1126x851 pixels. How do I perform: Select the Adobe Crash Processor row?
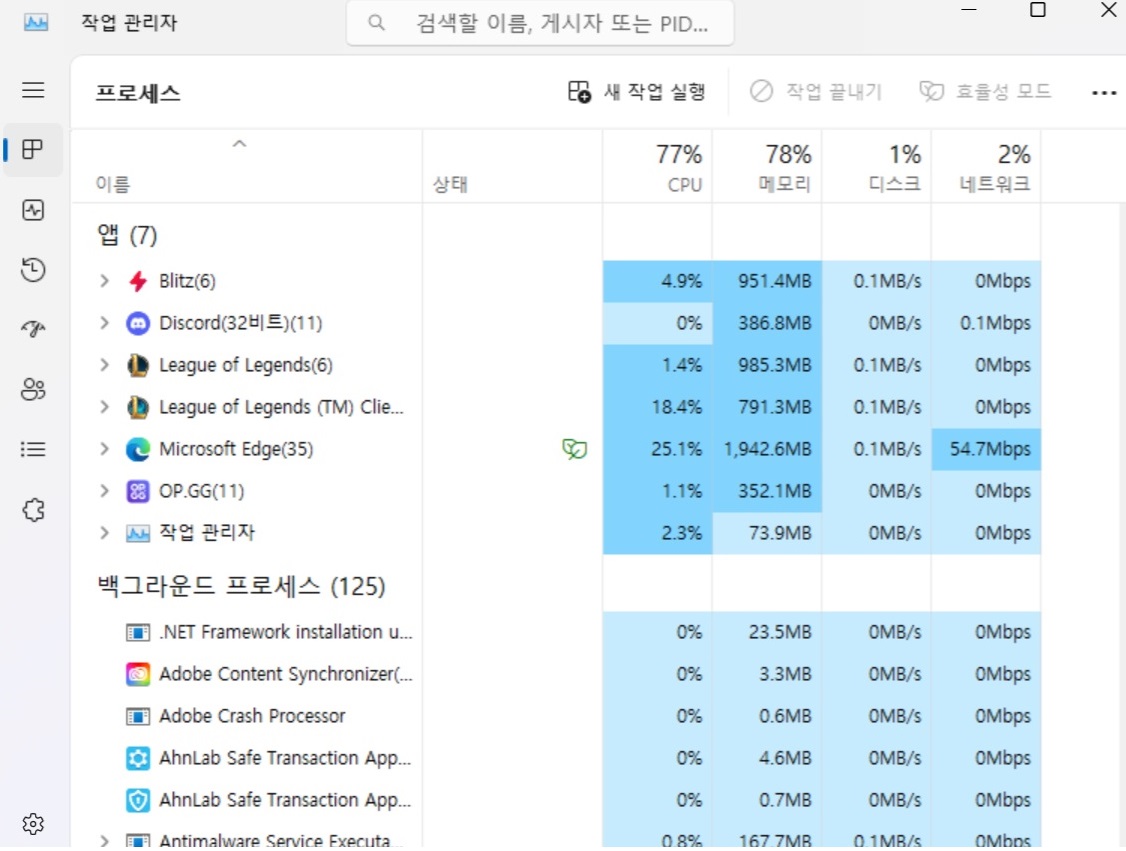point(252,716)
